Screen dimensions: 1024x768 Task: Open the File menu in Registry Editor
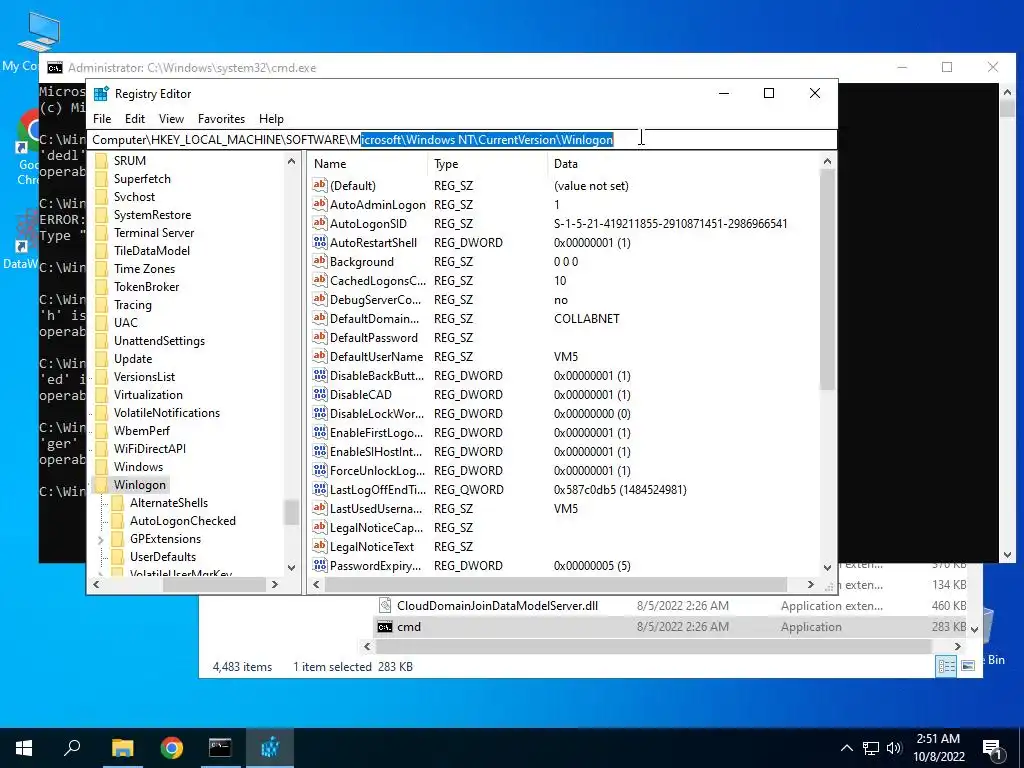(102, 119)
